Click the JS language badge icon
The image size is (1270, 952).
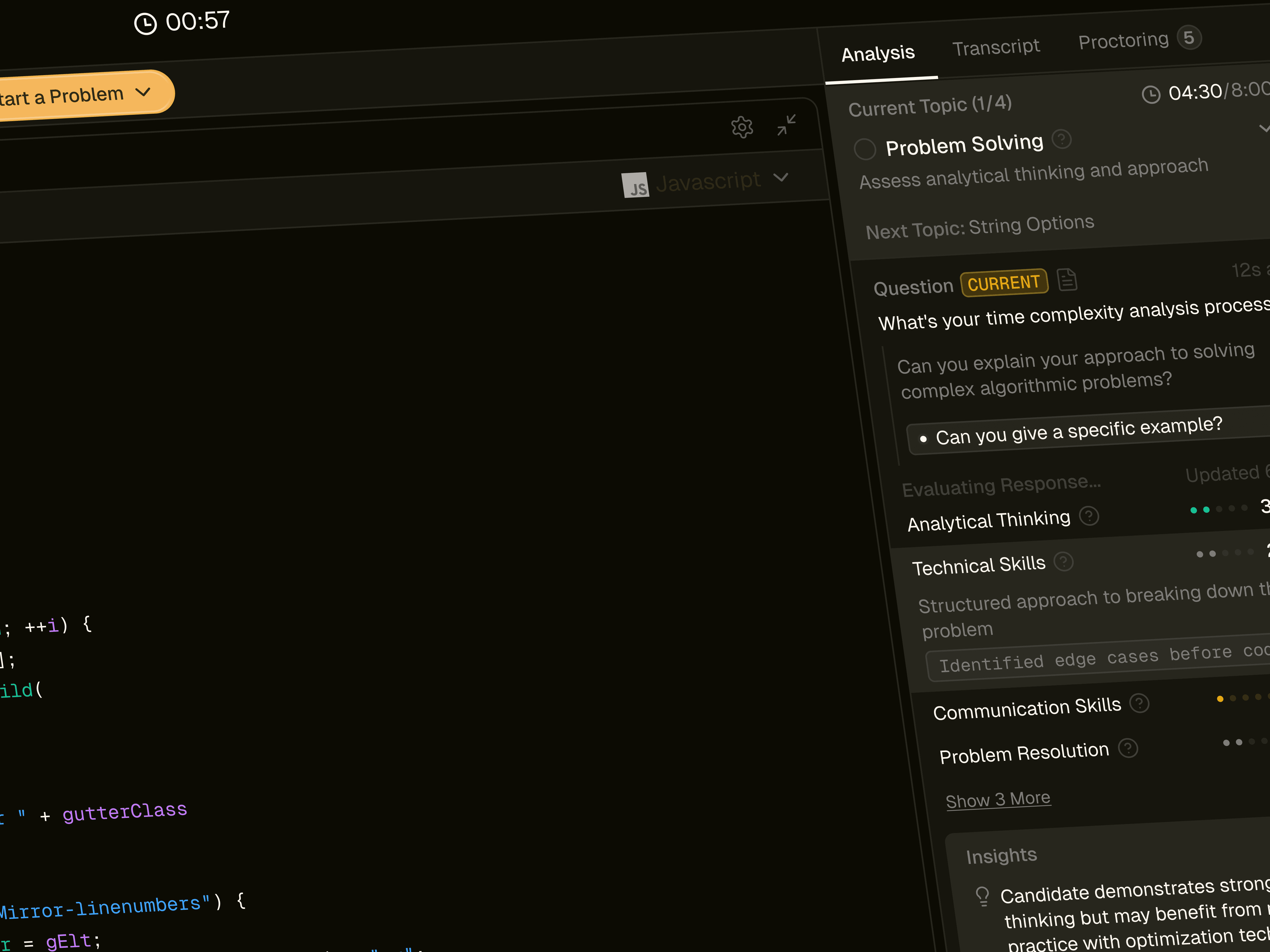coord(636,186)
